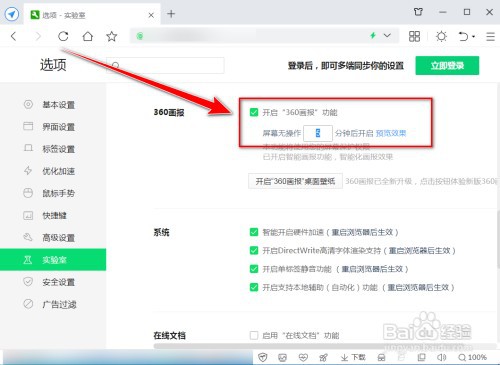Open 界面设置 in the sidebar
The height and width of the screenshot is (365, 500).
[53, 127]
